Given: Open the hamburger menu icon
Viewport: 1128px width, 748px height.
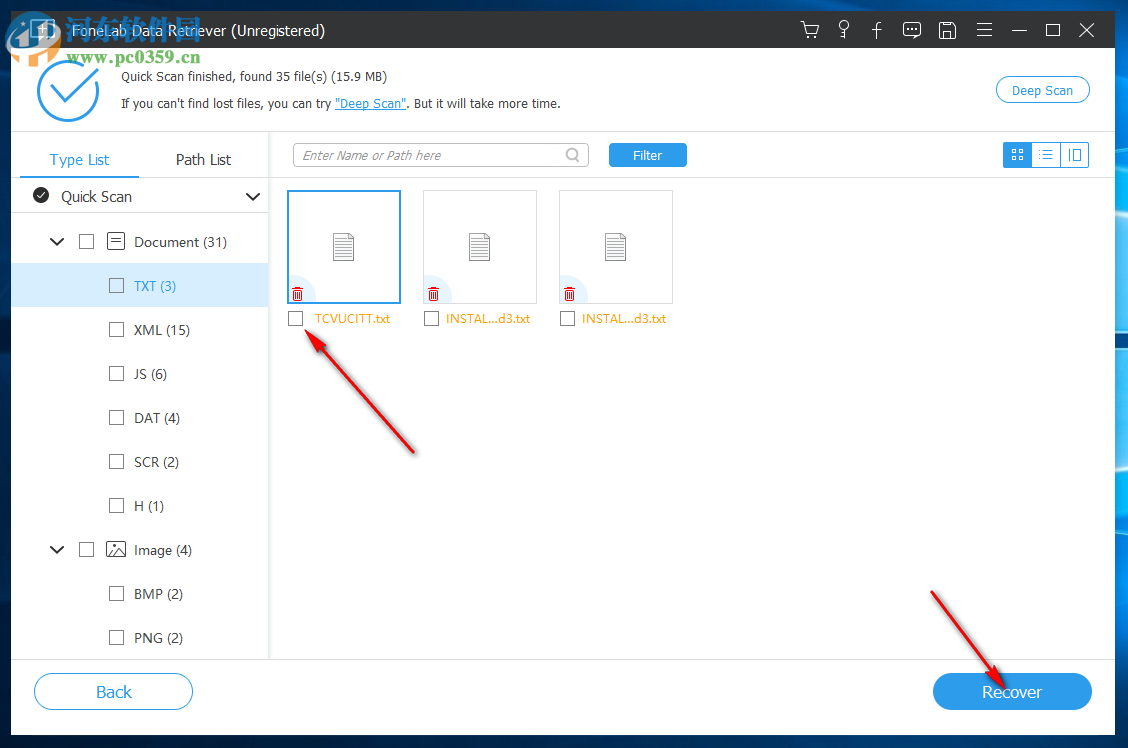Looking at the screenshot, I should coord(984,30).
